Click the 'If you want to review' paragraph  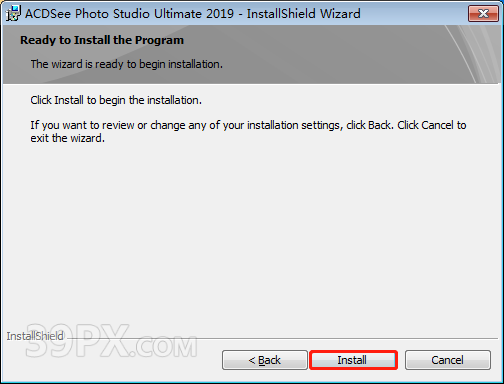(x=248, y=131)
